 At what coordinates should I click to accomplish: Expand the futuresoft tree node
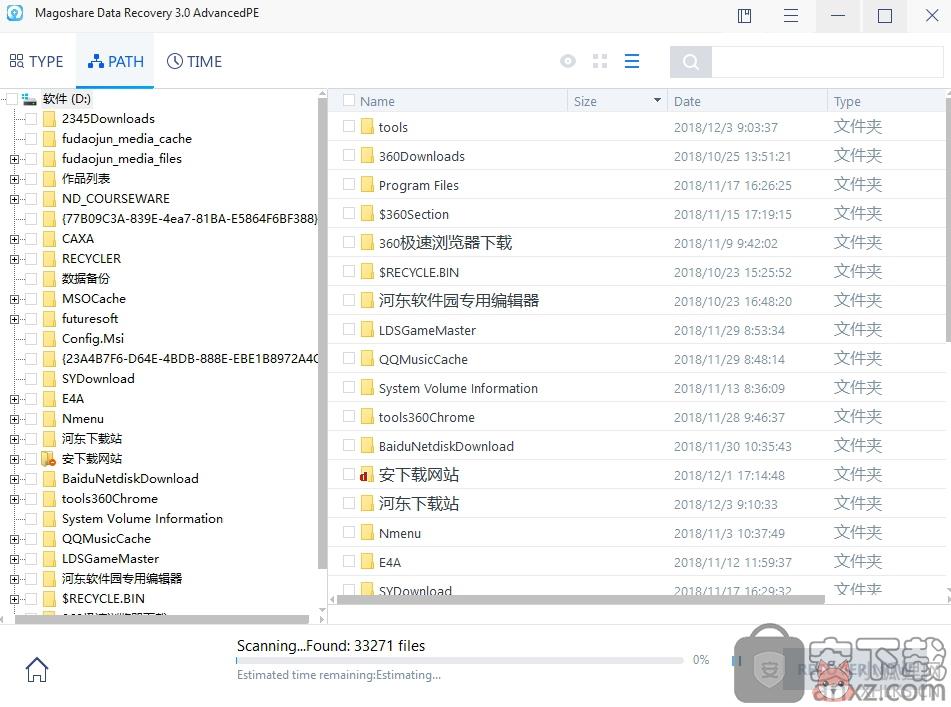pyautogui.click(x=14, y=319)
